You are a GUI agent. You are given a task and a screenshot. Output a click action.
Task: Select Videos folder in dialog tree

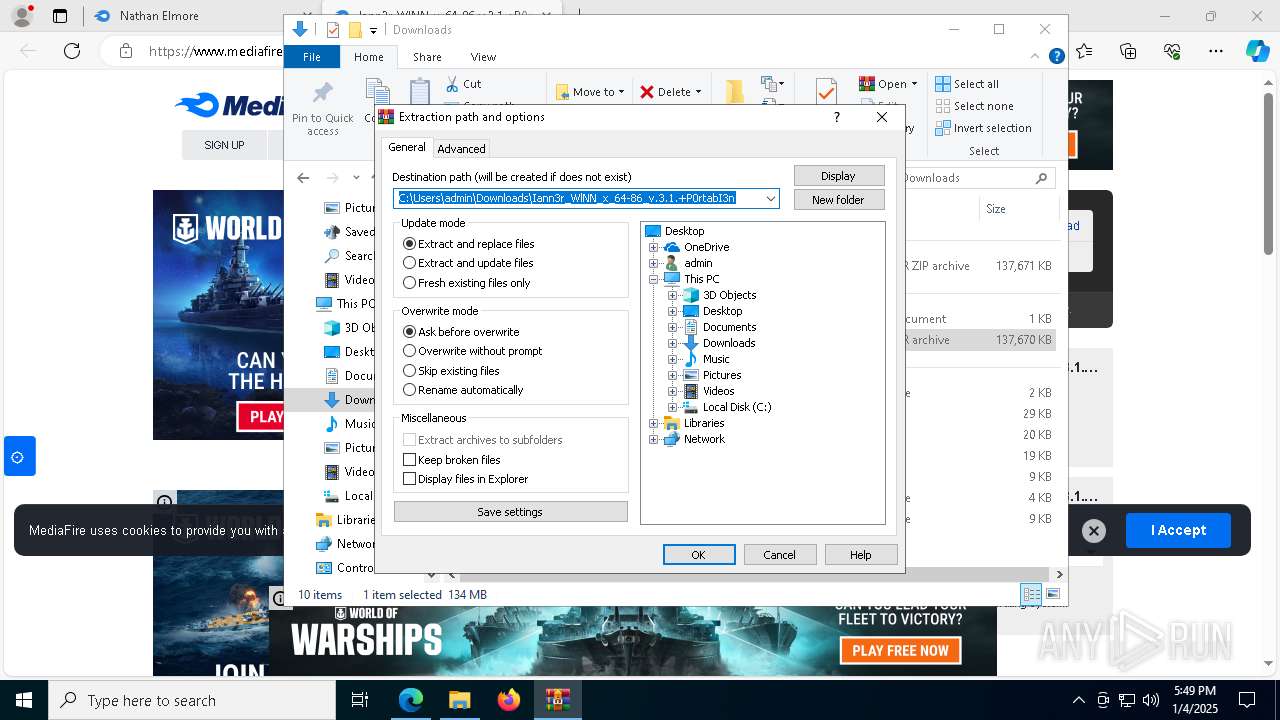click(x=718, y=391)
